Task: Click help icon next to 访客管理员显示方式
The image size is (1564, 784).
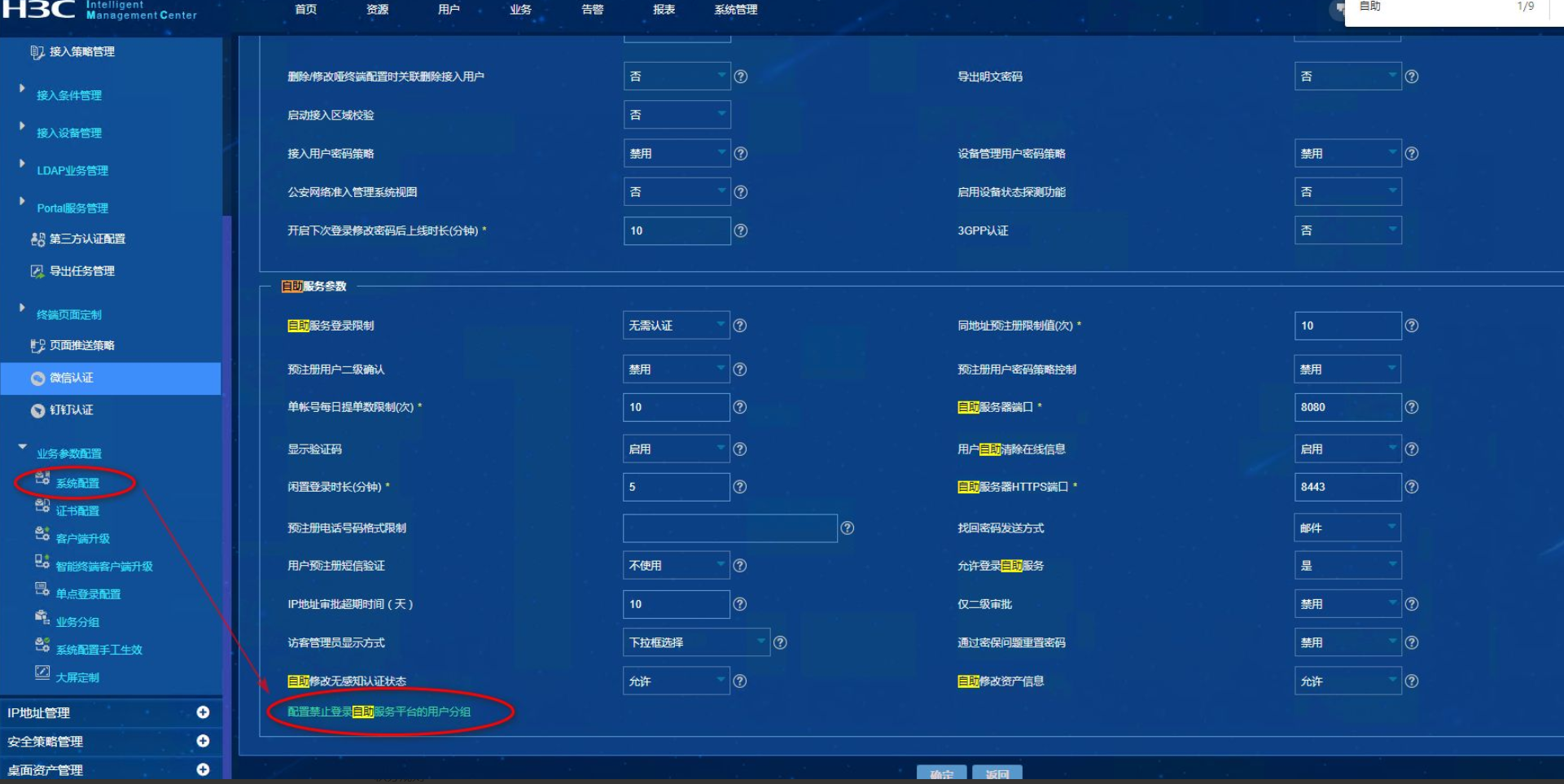Action: click(780, 643)
